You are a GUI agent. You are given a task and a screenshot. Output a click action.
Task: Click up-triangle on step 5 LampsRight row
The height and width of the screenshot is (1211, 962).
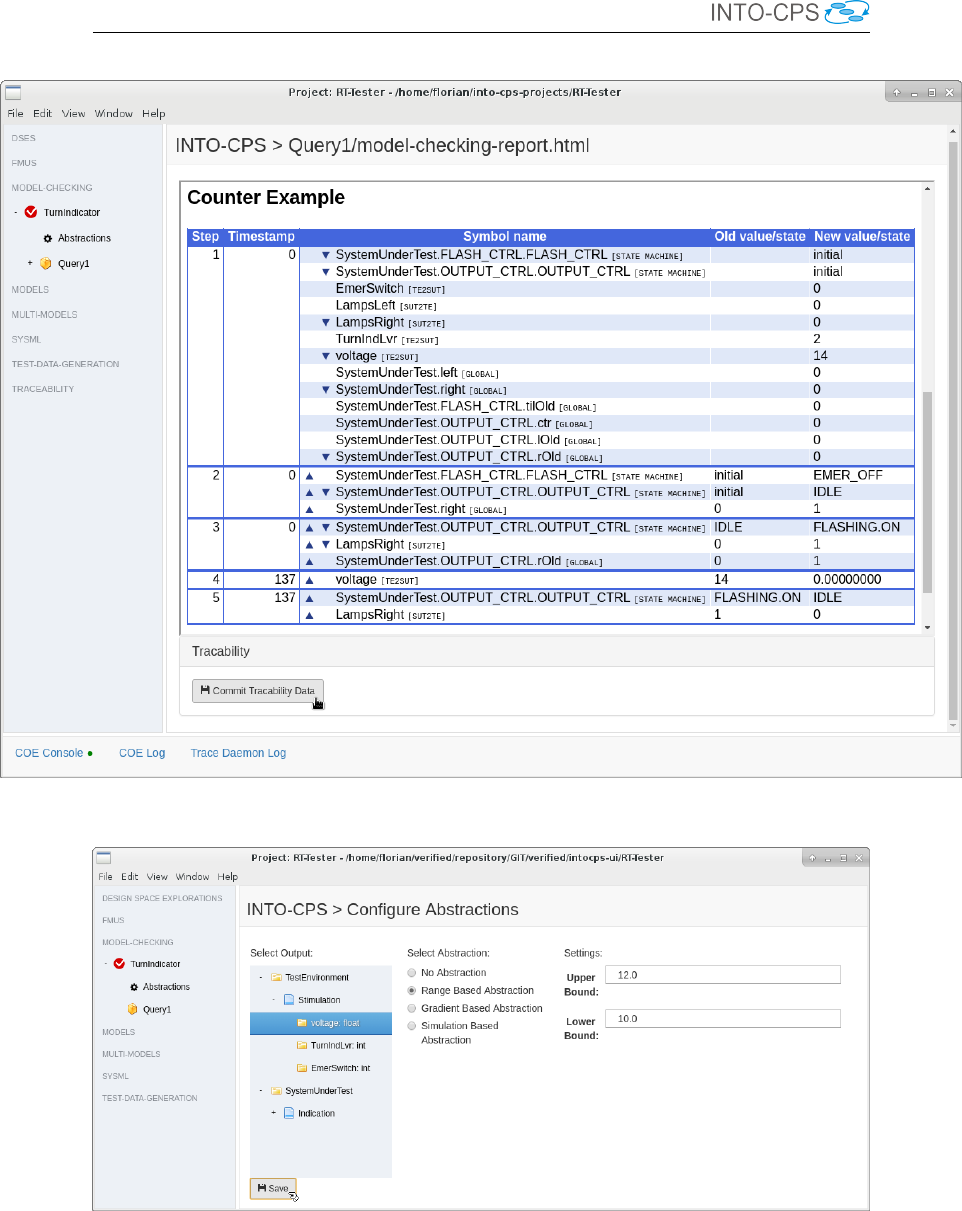pos(309,615)
